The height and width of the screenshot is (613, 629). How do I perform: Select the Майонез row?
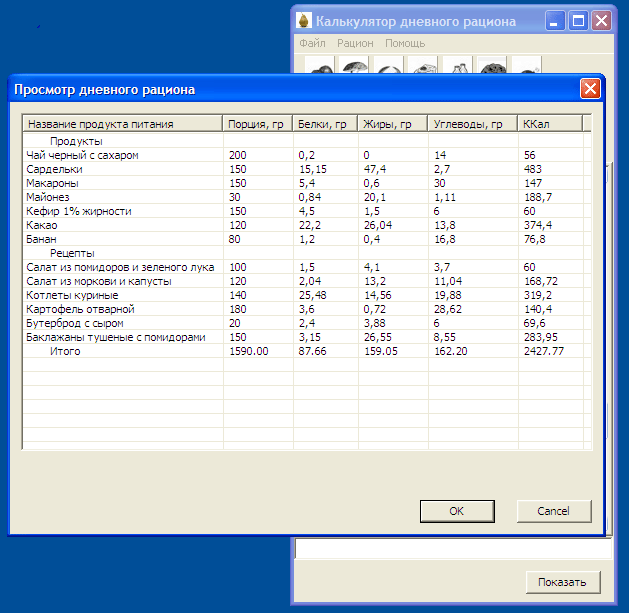coord(306,197)
